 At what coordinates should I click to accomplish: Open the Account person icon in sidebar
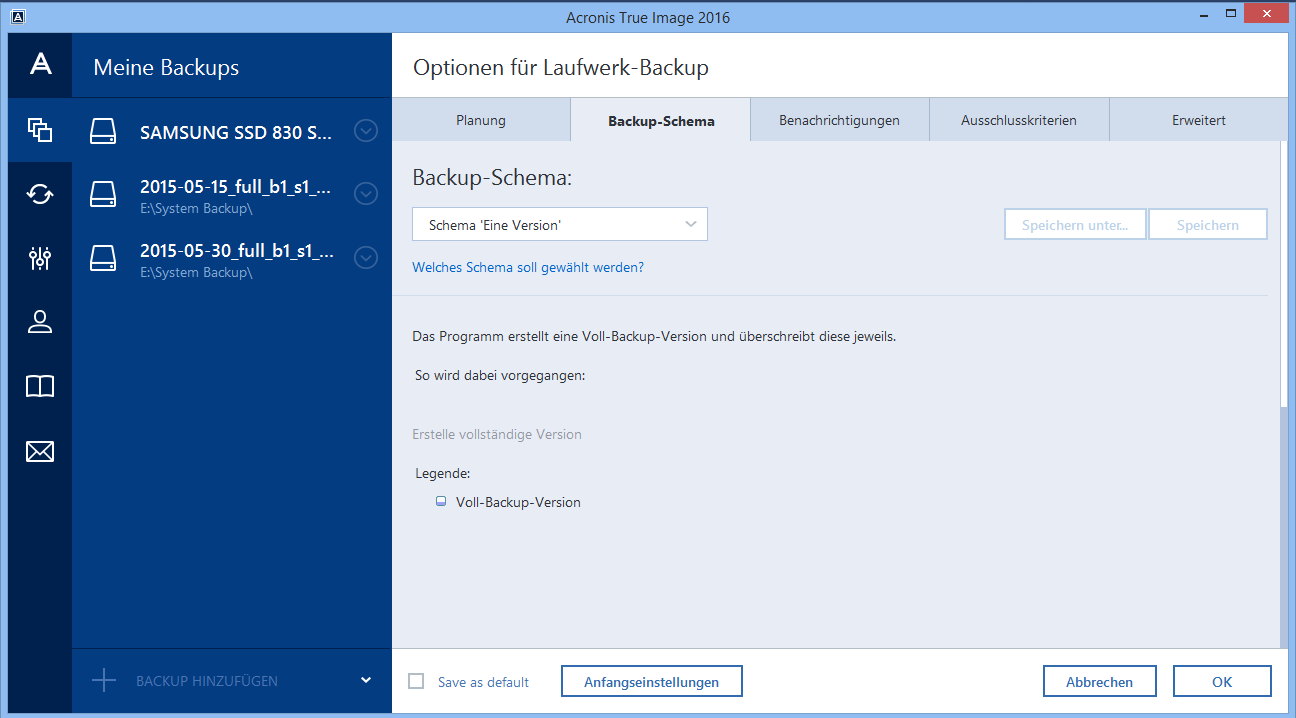tap(40, 322)
